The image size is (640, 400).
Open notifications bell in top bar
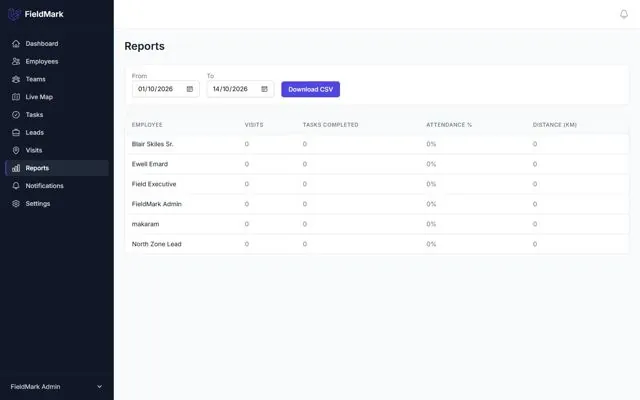[x=624, y=14]
